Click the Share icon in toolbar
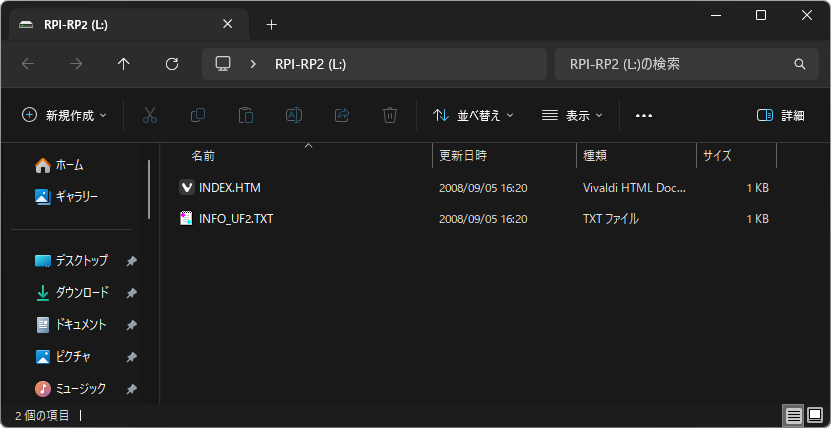Screen dimensions: 831x428 (x=342, y=115)
